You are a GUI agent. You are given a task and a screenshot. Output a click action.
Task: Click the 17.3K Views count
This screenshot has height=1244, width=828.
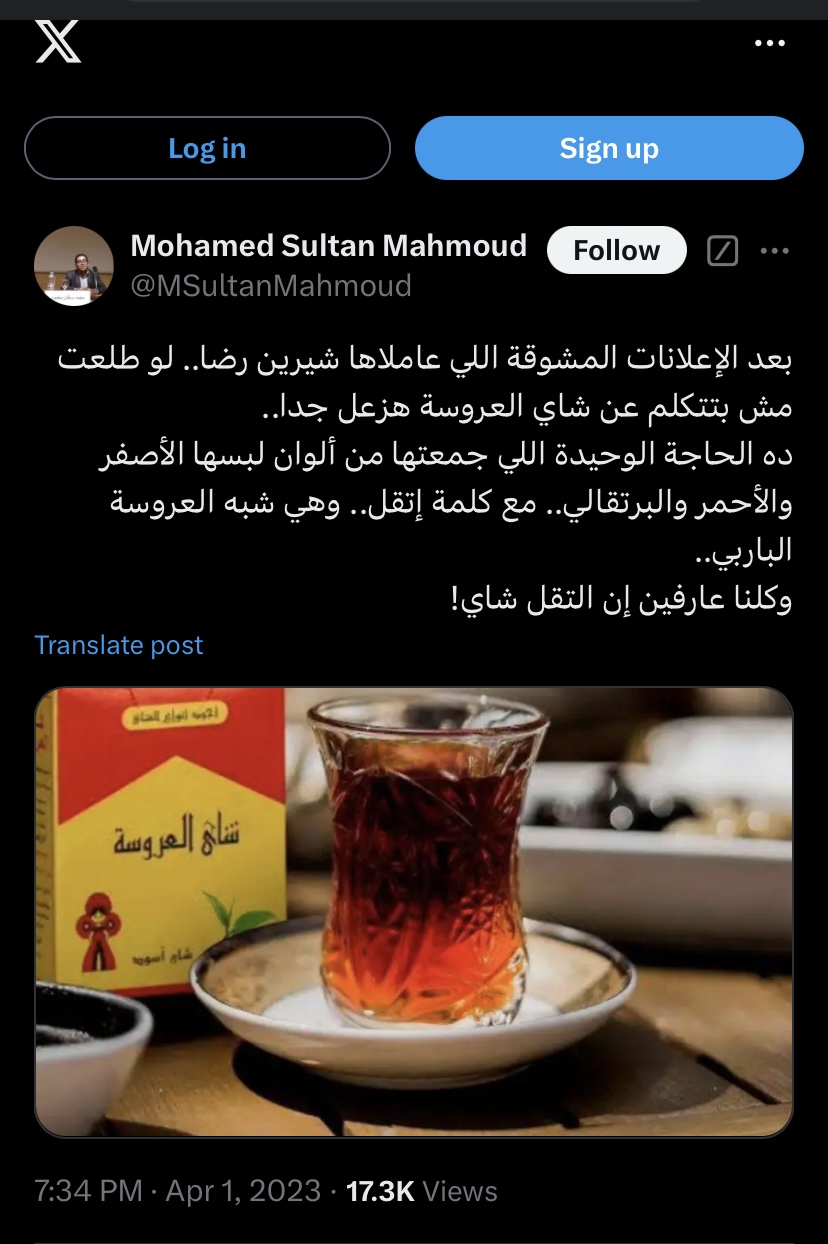[421, 1191]
